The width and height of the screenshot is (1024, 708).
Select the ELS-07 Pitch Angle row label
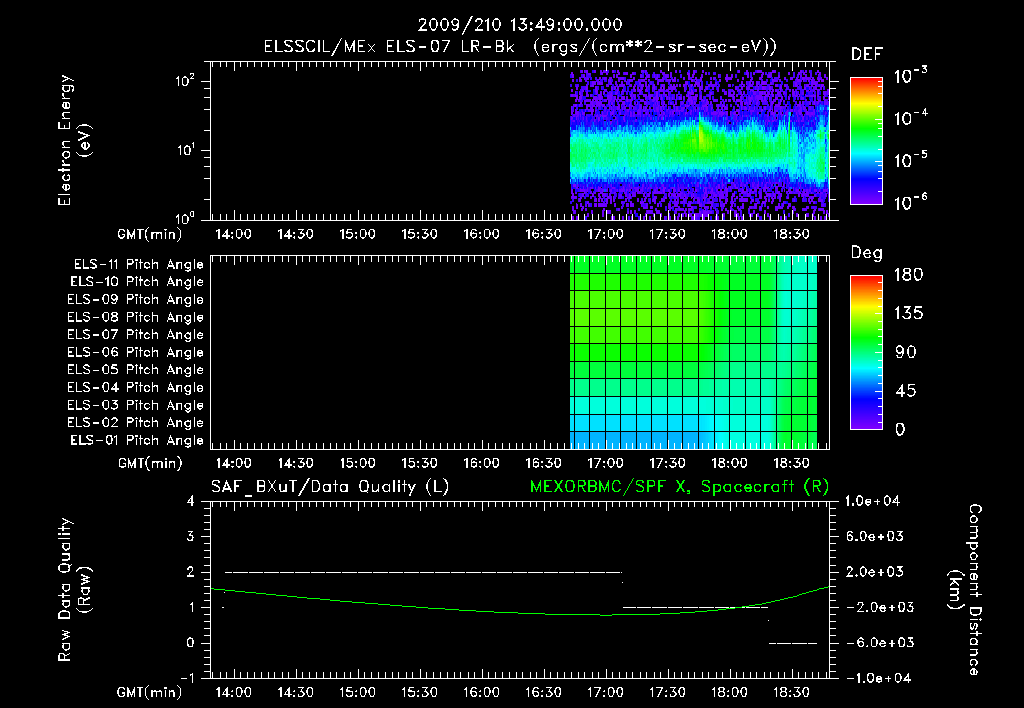tap(136, 334)
